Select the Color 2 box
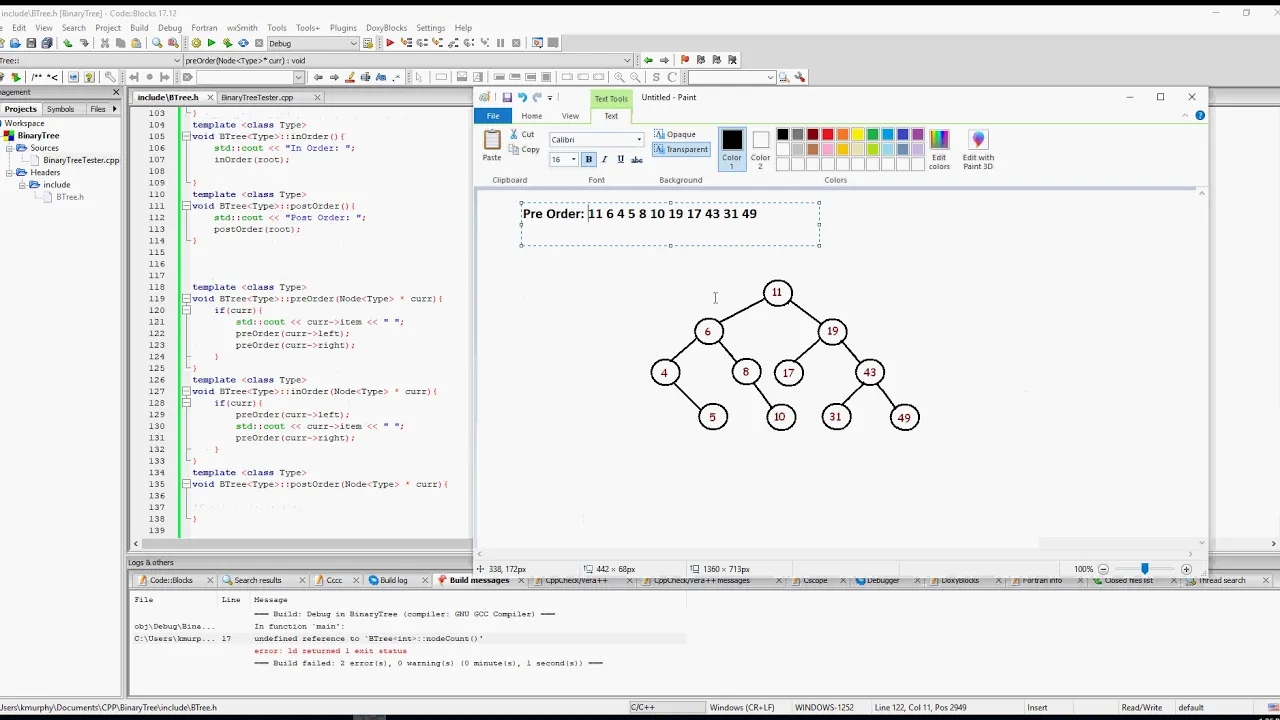Viewport: 1280px width, 720px height. point(760,148)
